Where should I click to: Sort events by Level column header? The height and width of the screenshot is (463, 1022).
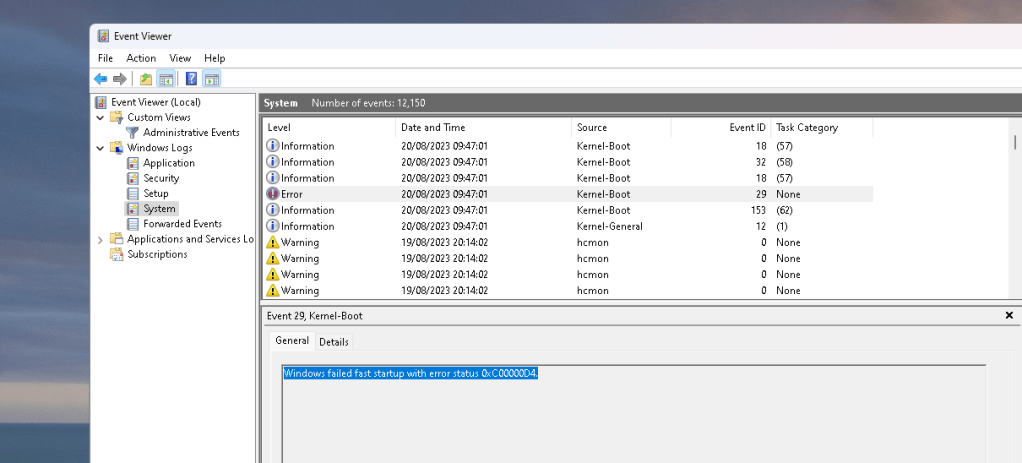pos(329,128)
